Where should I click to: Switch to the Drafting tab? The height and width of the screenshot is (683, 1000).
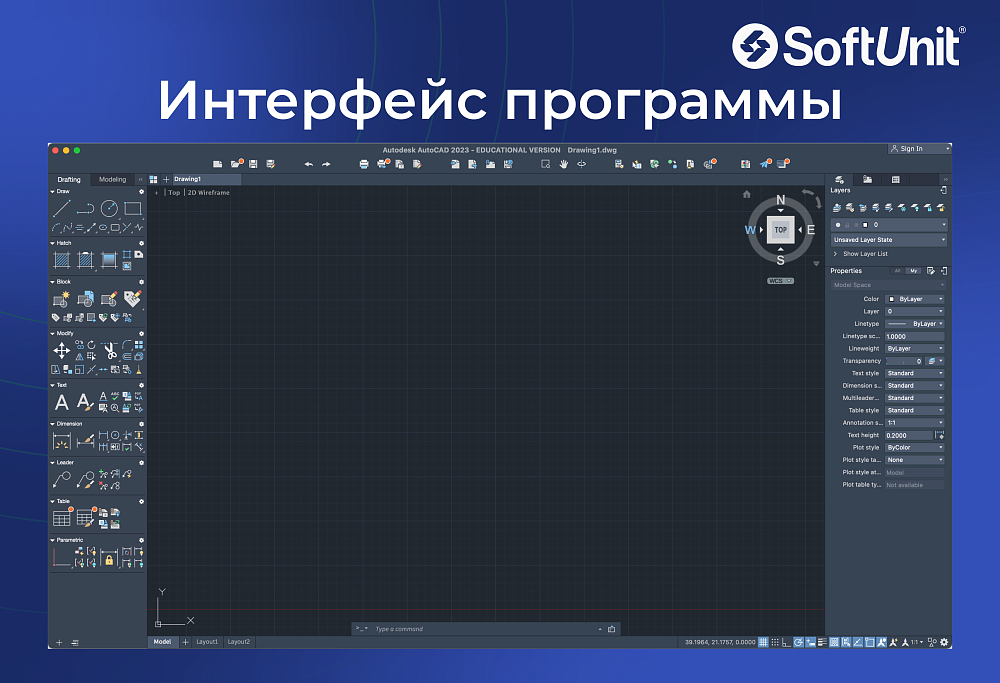click(x=69, y=180)
